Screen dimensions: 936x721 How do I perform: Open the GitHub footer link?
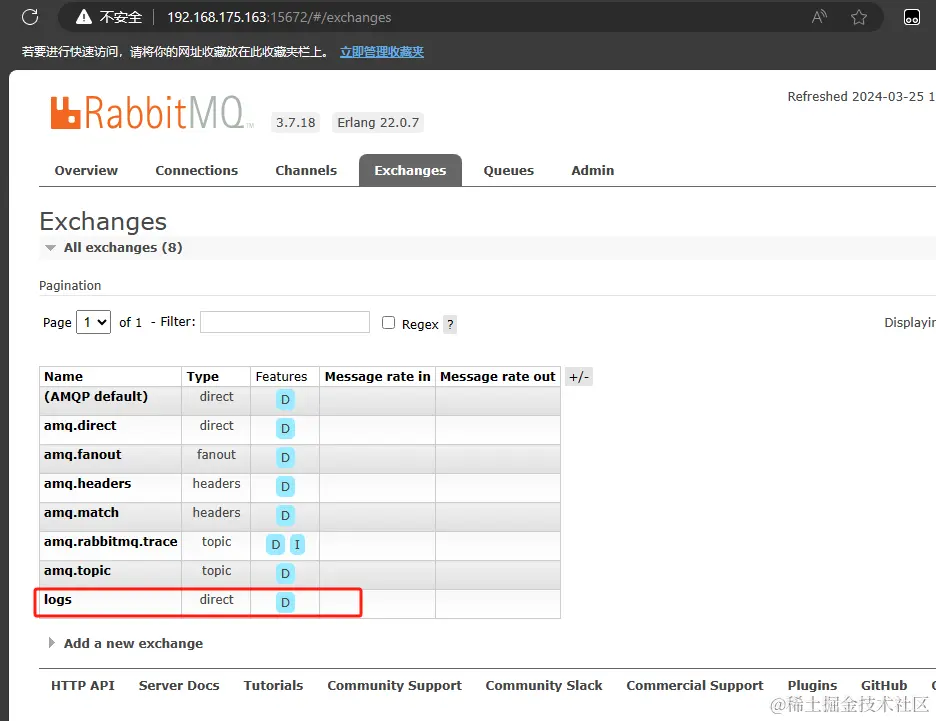[883, 686]
